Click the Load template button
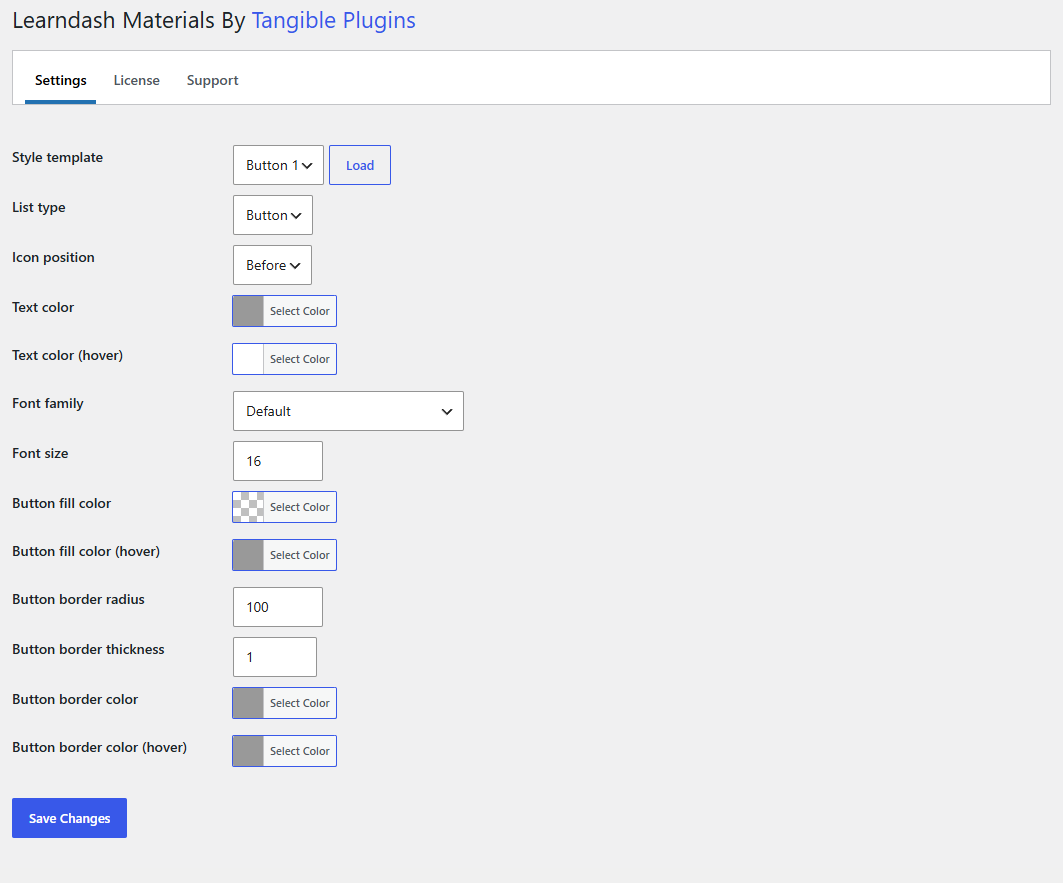 click(360, 165)
